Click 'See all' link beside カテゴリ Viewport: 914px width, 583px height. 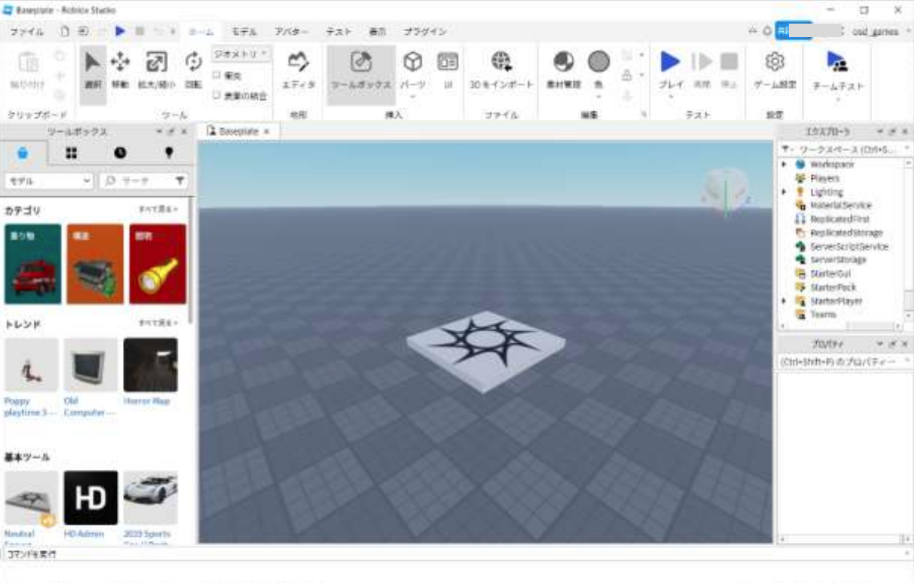[x=159, y=209]
